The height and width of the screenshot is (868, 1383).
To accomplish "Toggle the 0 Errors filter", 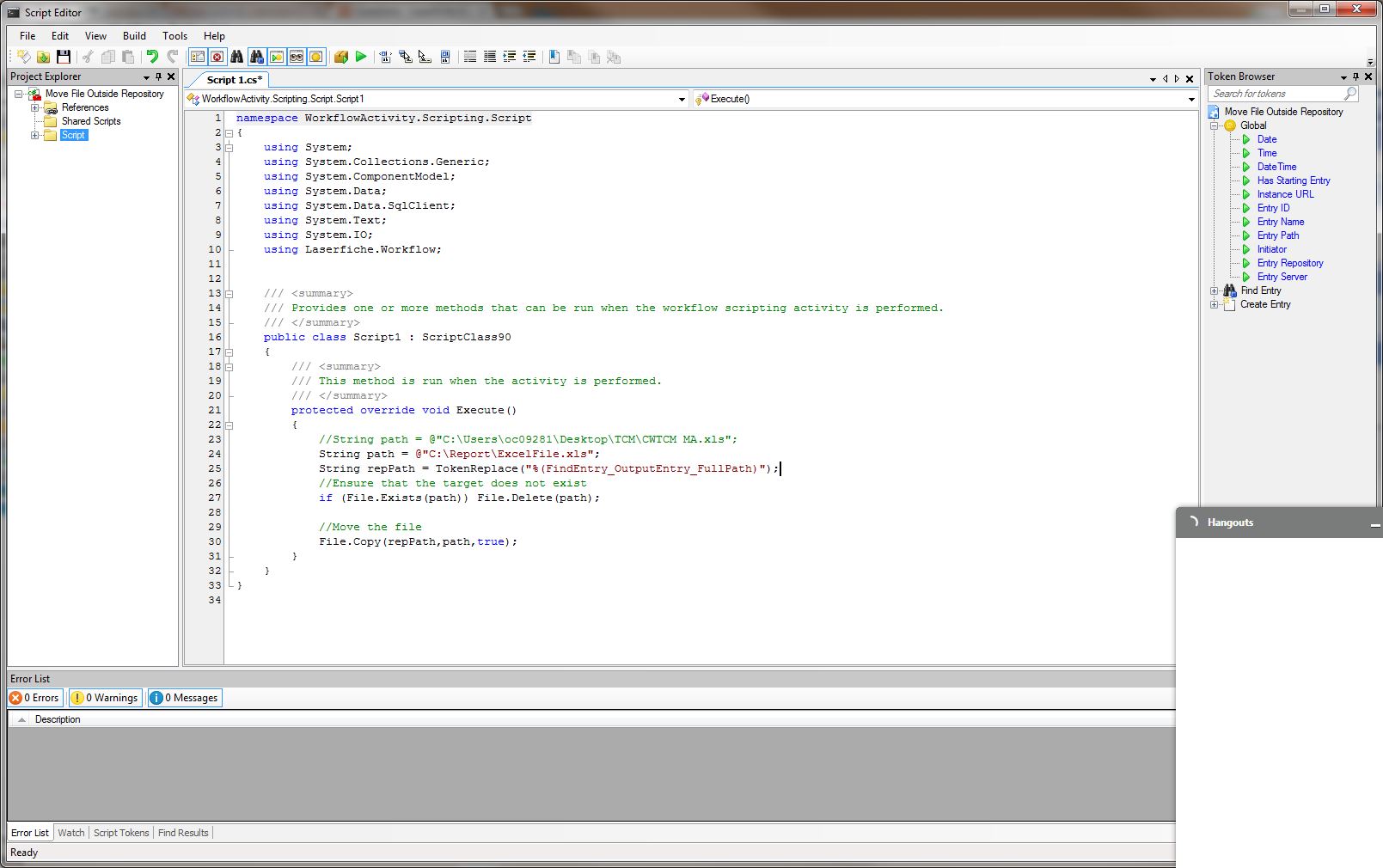I will [x=35, y=698].
